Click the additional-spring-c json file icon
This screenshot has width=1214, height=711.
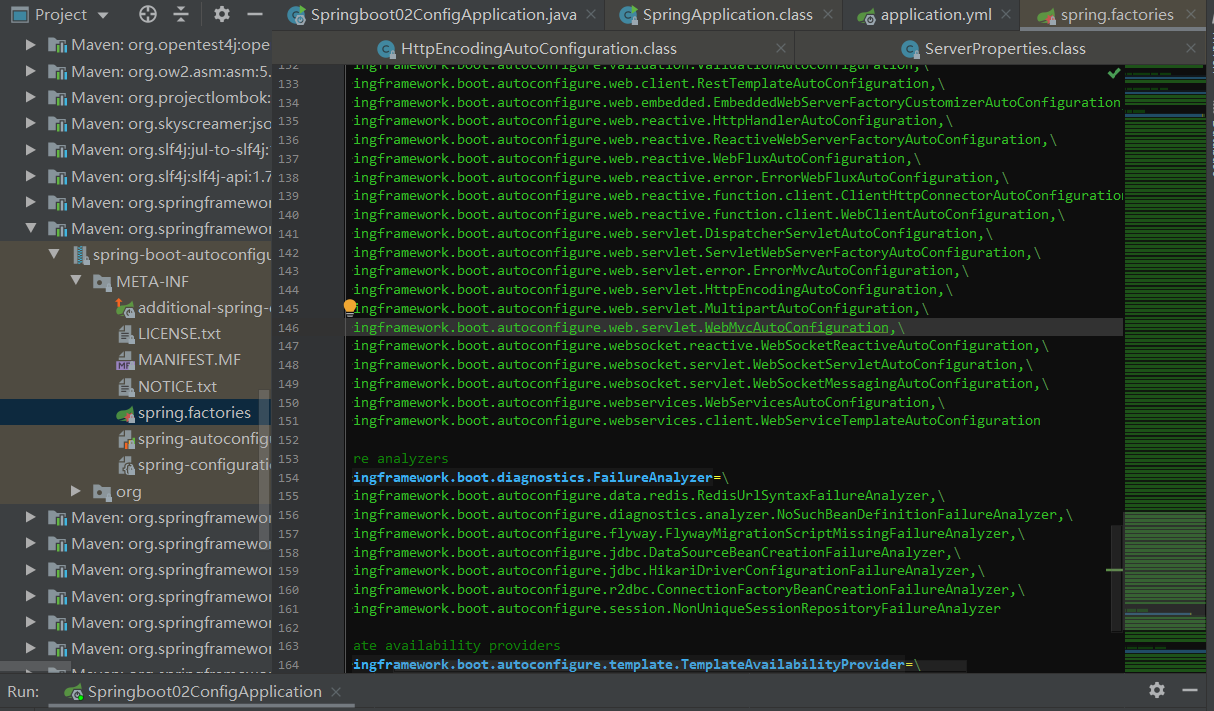point(126,308)
